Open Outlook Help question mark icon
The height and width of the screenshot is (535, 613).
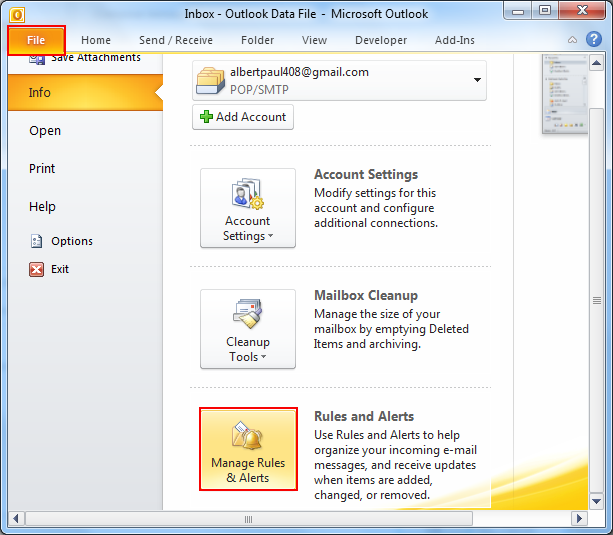(593, 39)
